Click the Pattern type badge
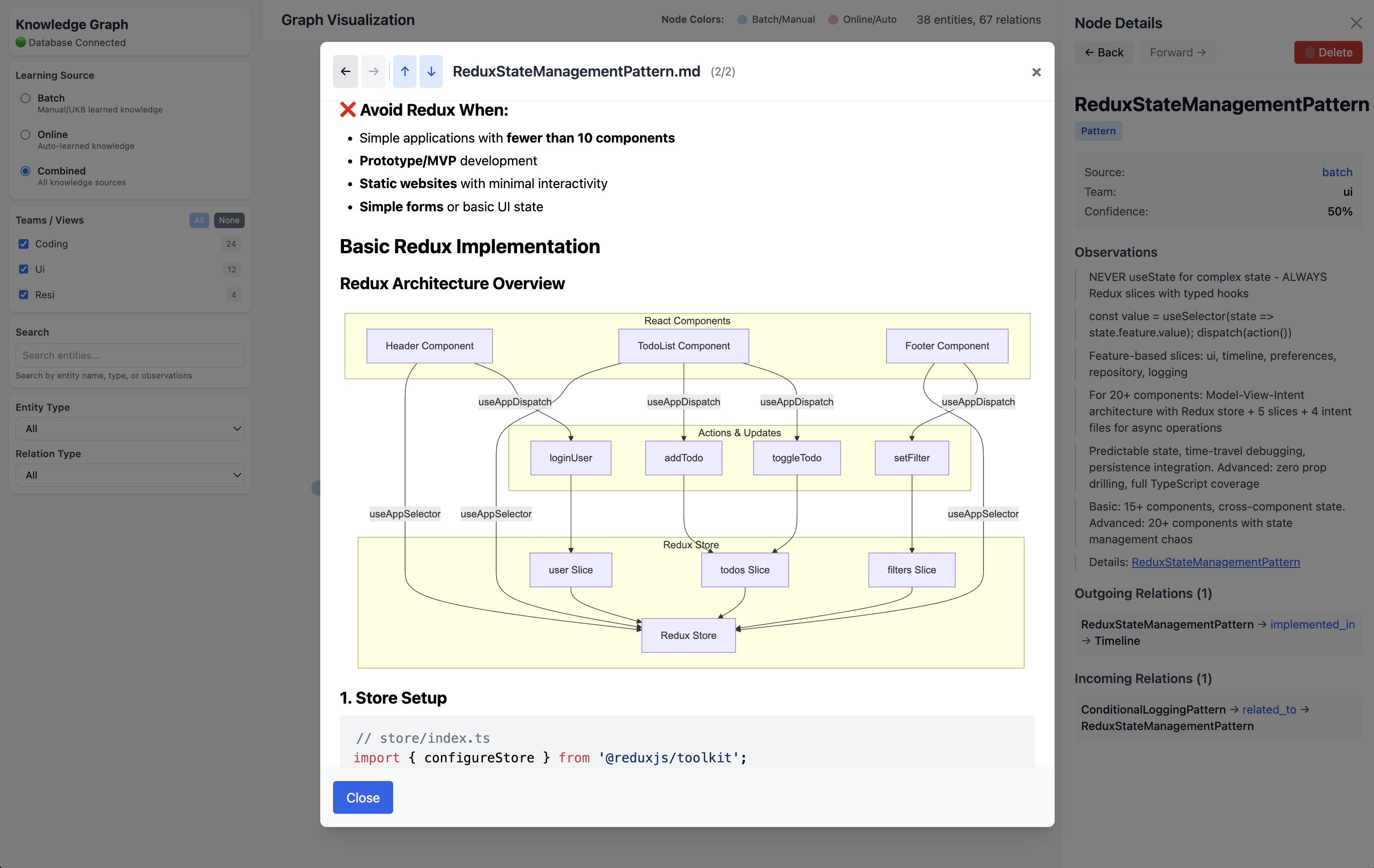The width and height of the screenshot is (1374, 868). [x=1098, y=131]
